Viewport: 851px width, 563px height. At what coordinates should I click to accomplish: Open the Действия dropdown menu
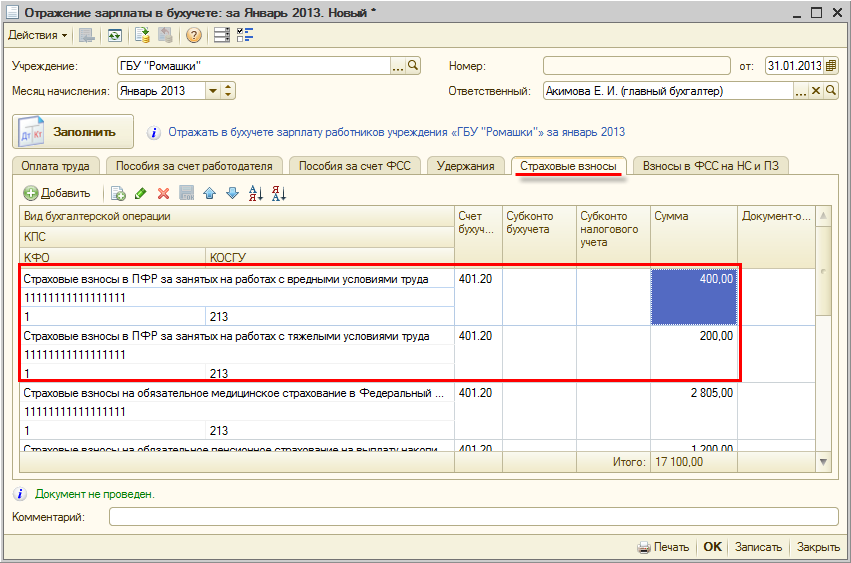coord(38,35)
